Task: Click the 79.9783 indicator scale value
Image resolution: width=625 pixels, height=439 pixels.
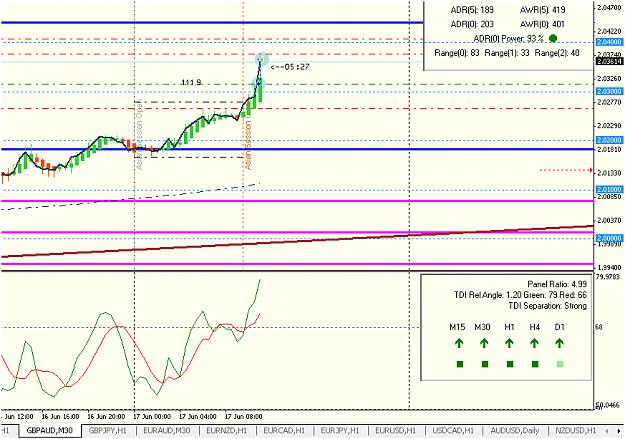Action: click(x=609, y=277)
